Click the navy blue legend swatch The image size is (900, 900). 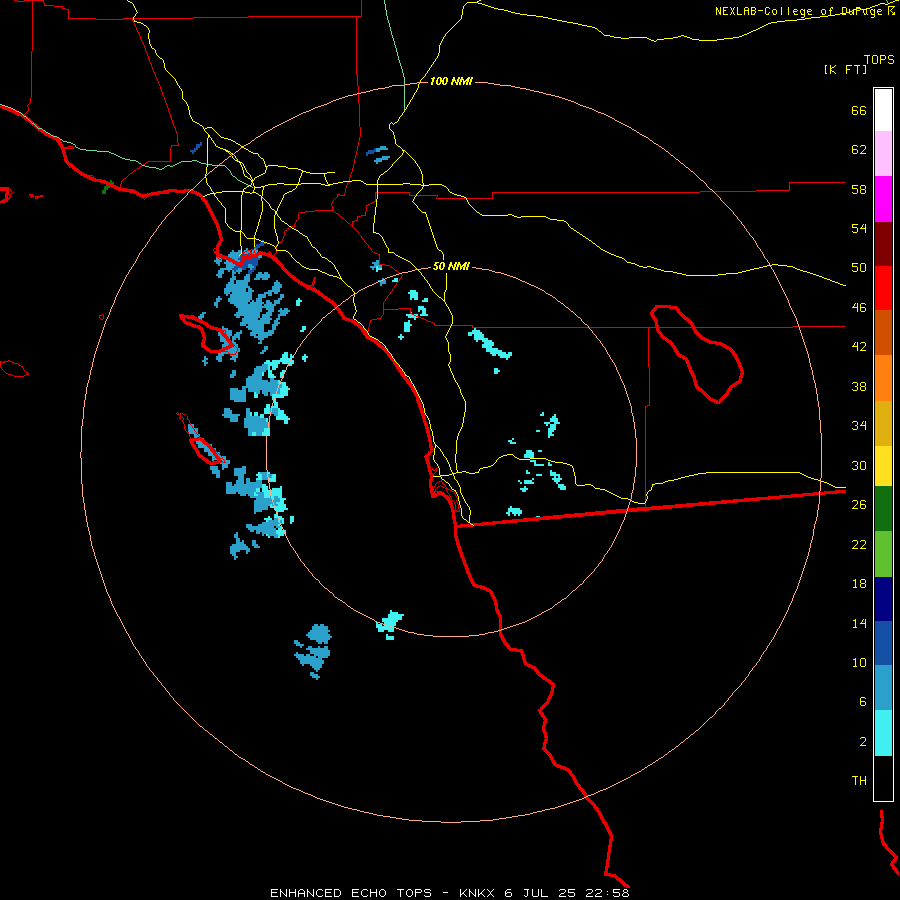[x=883, y=599]
